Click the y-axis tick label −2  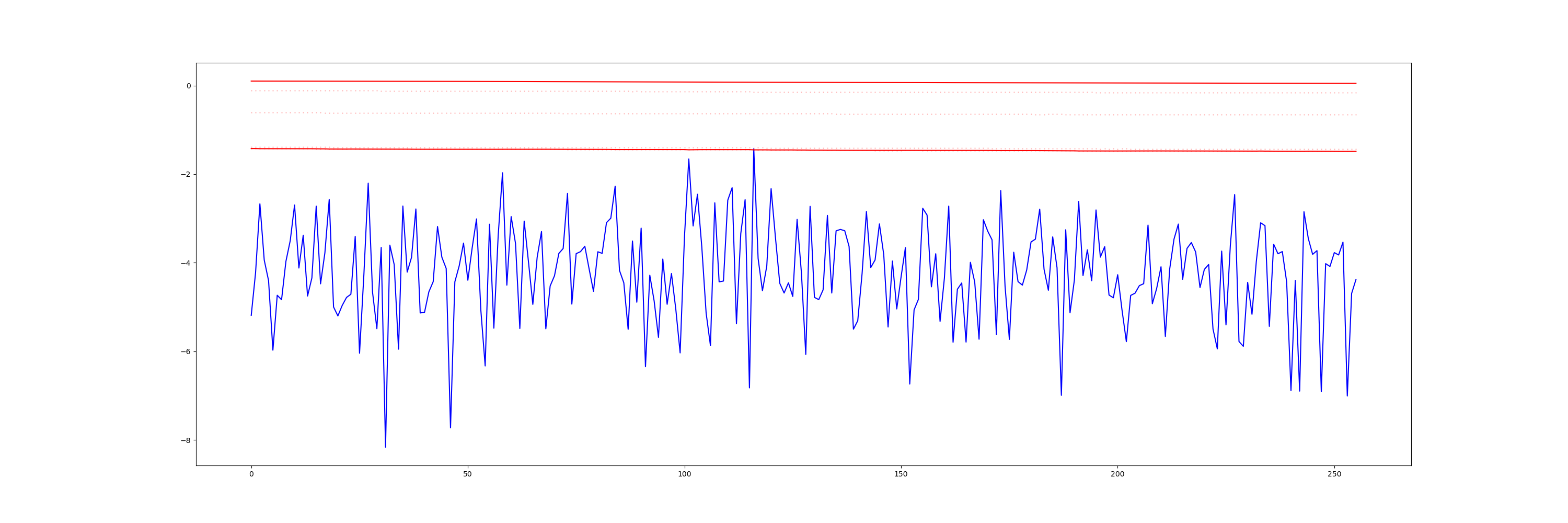(x=185, y=175)
